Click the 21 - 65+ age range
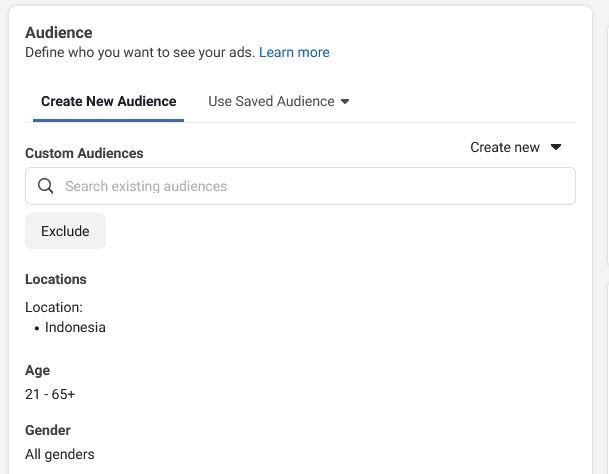The image size is (609, 474). pyautogui.click(x=50, y=394)
